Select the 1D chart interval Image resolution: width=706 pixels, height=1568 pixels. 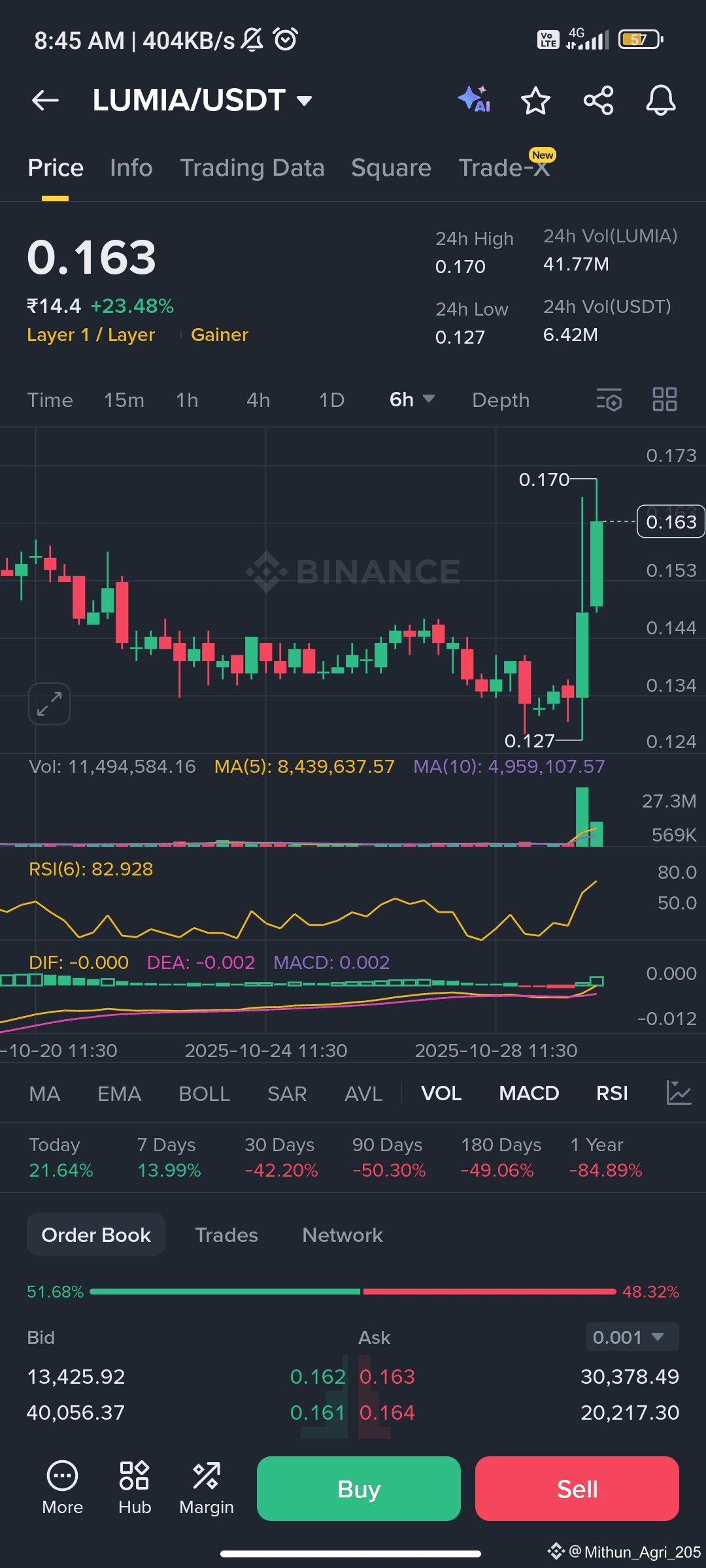coord(331,400)
